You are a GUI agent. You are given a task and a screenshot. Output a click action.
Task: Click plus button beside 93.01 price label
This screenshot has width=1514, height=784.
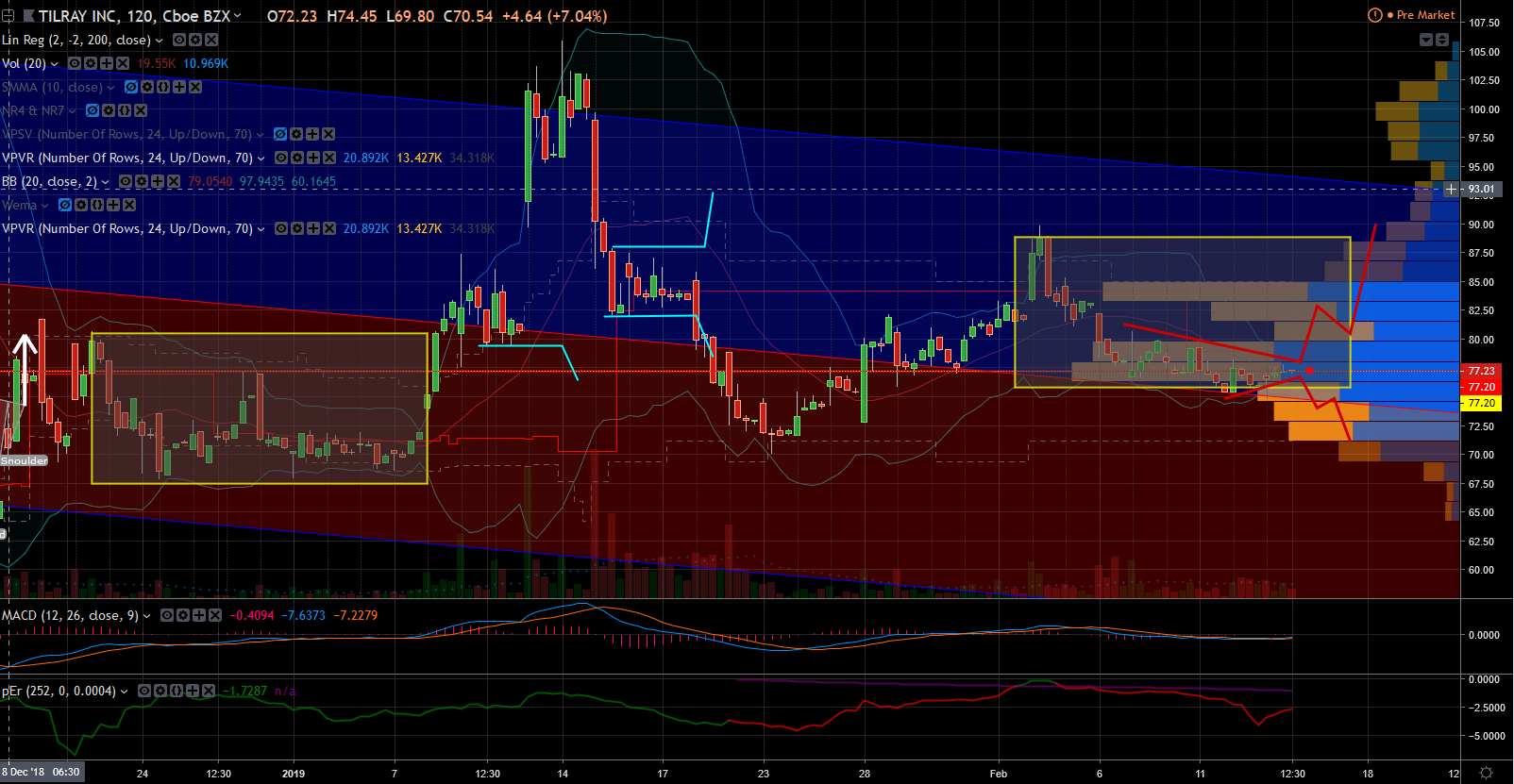[x=1451, y=190]
